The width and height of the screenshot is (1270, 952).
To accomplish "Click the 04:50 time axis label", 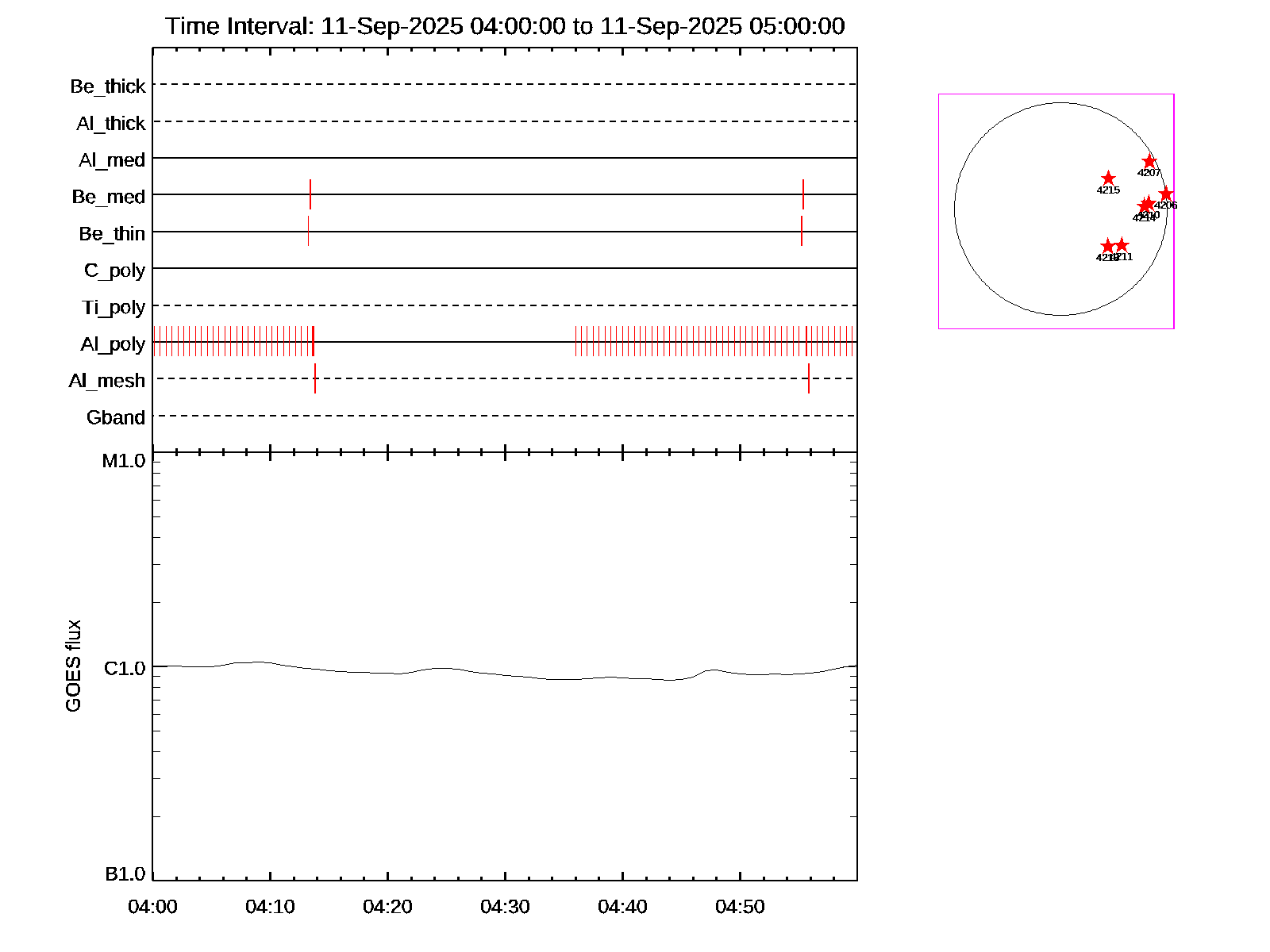I will click(740, 907).
